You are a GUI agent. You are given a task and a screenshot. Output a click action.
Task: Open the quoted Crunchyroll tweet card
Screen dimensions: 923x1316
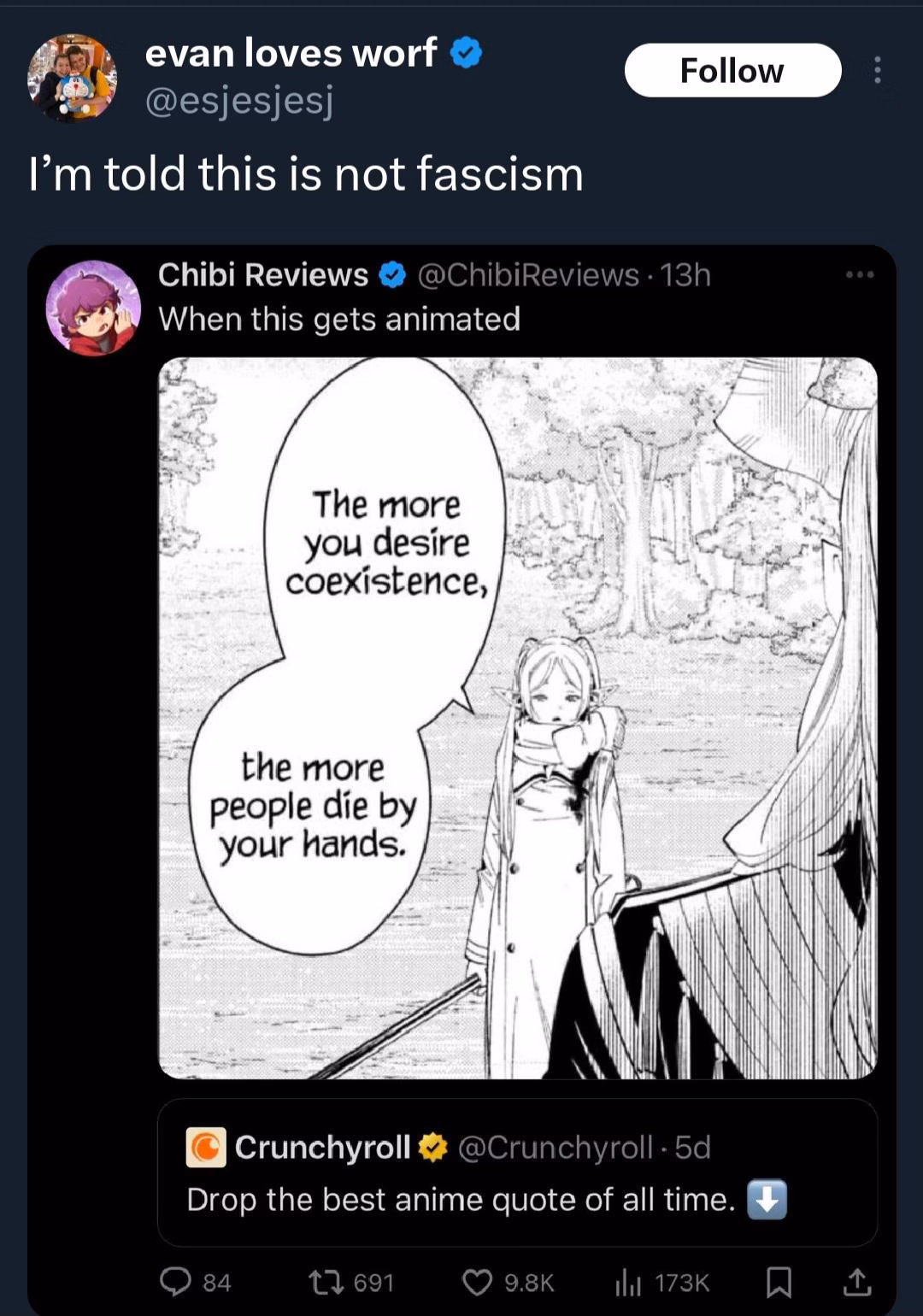click(518, 1172)
